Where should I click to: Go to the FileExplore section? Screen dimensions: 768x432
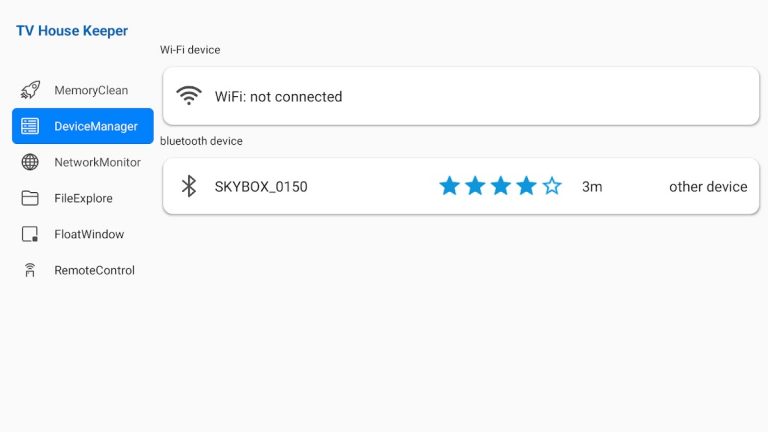pos(83,198)
